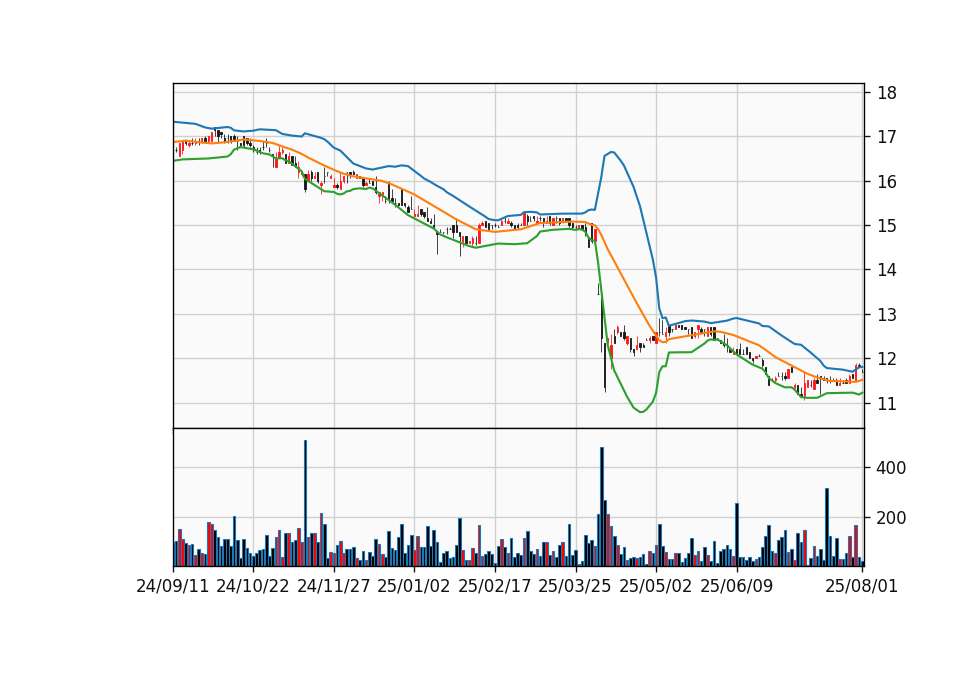The width and height of the screenshot is (960, 690).
Task: Click the tall volume bar at 25/06/09
Action: (737, 534)
